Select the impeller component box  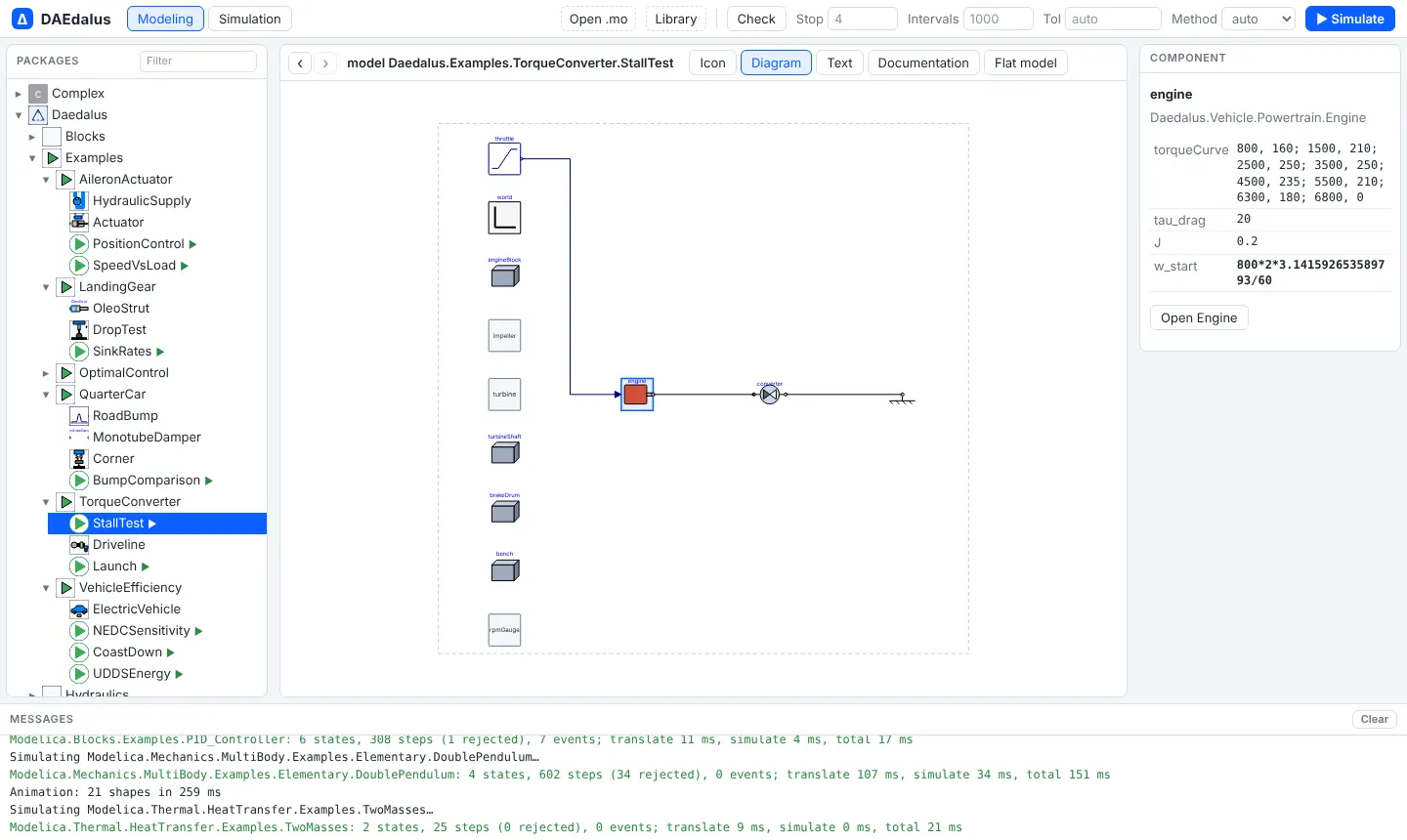(504, 335)
